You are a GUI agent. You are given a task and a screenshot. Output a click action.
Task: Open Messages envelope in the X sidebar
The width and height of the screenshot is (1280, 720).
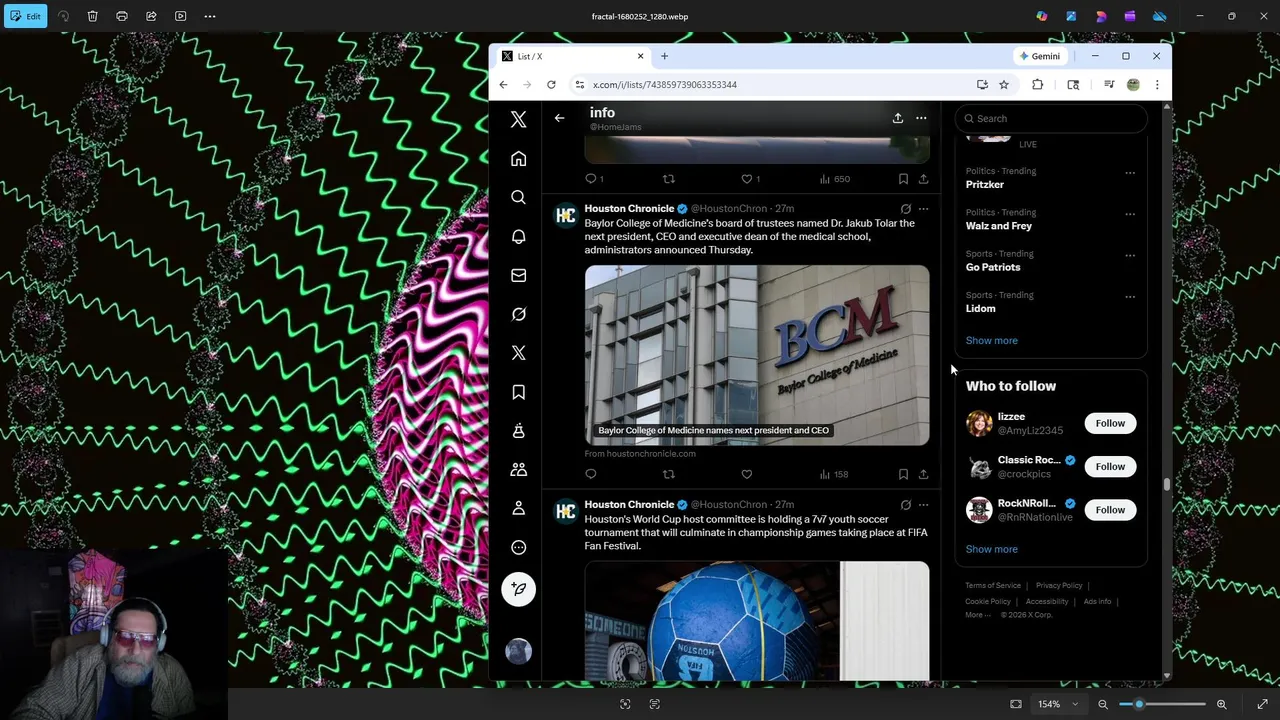(x=518, y=275)
